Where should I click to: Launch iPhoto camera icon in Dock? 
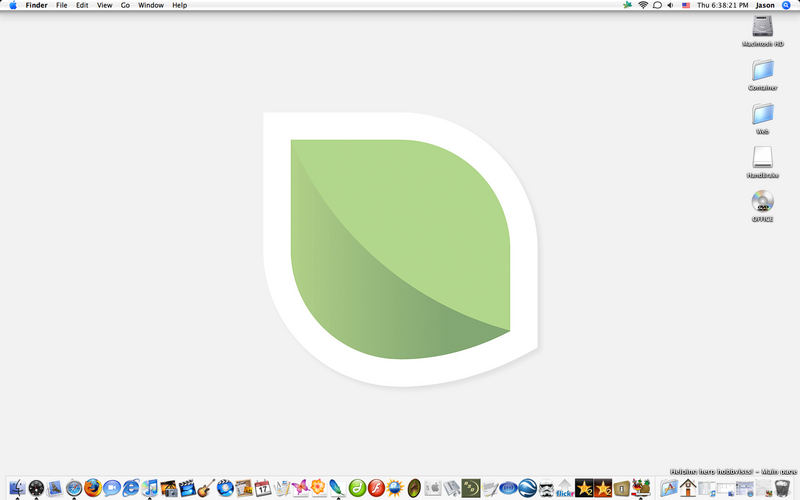[x=168, y=488]
